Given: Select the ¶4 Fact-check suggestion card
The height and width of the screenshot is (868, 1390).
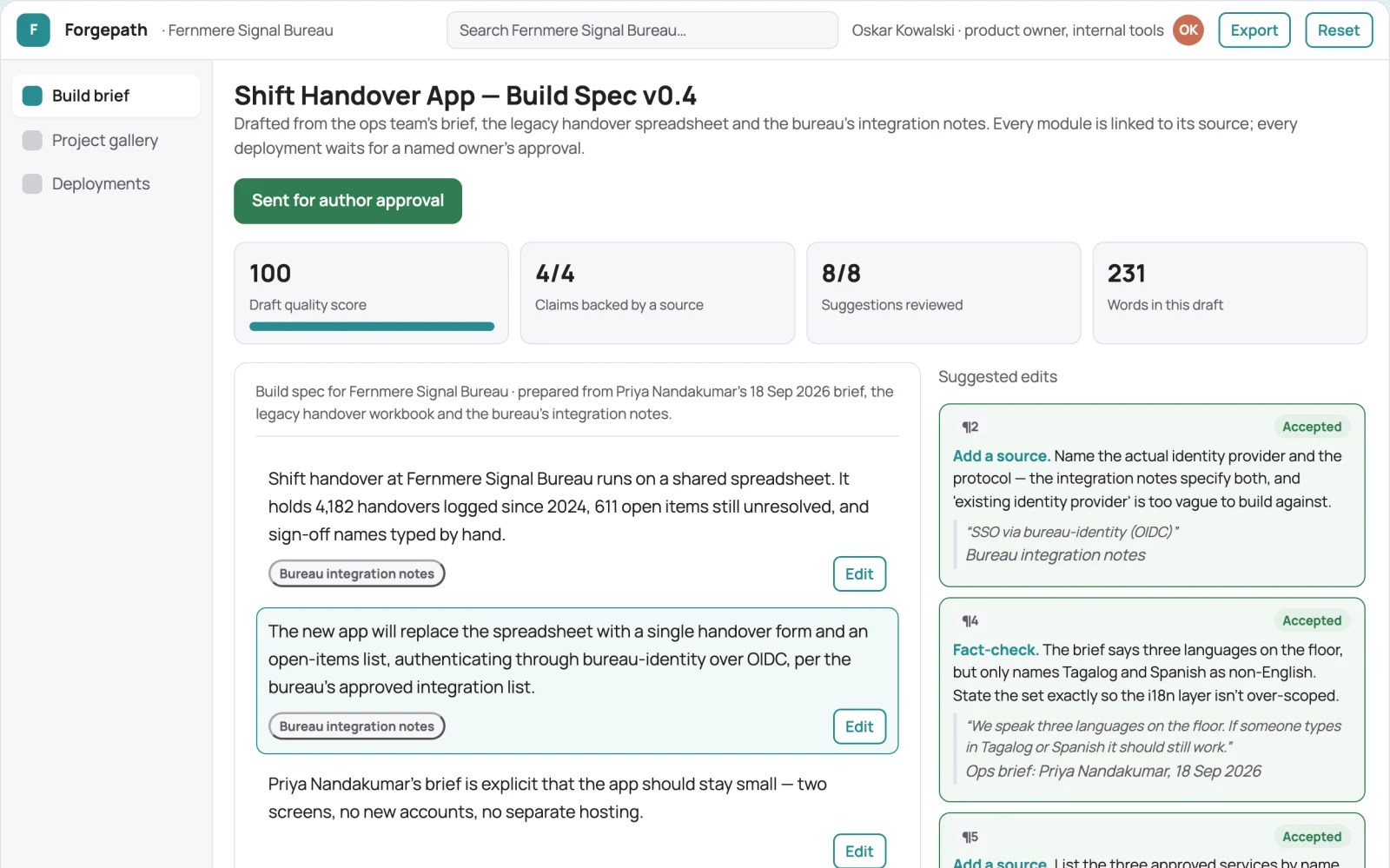Looking at the screenshot, I should (1152, 699).
